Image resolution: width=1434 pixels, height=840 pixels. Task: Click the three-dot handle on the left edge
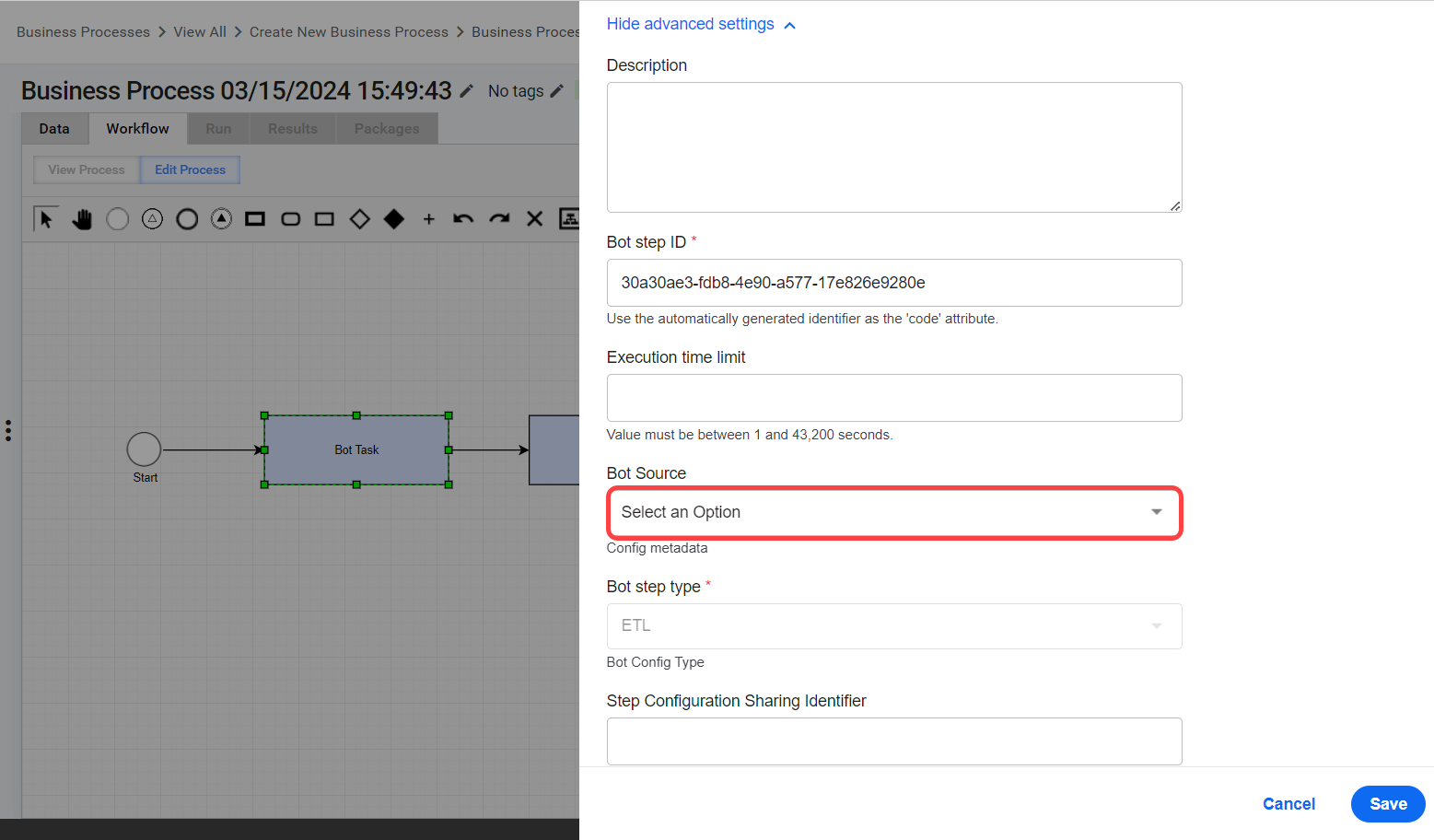[8, 430]
